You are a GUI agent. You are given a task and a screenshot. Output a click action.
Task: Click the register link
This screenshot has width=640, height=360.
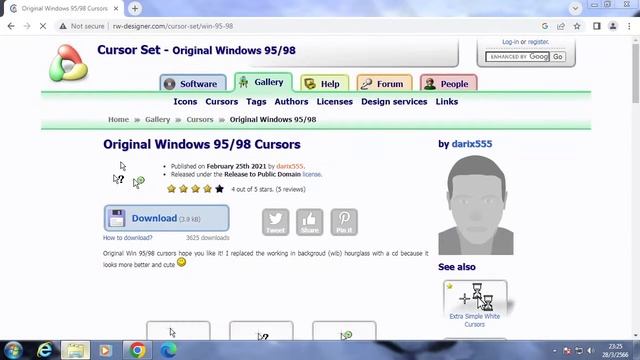click(x=538, y=42)
